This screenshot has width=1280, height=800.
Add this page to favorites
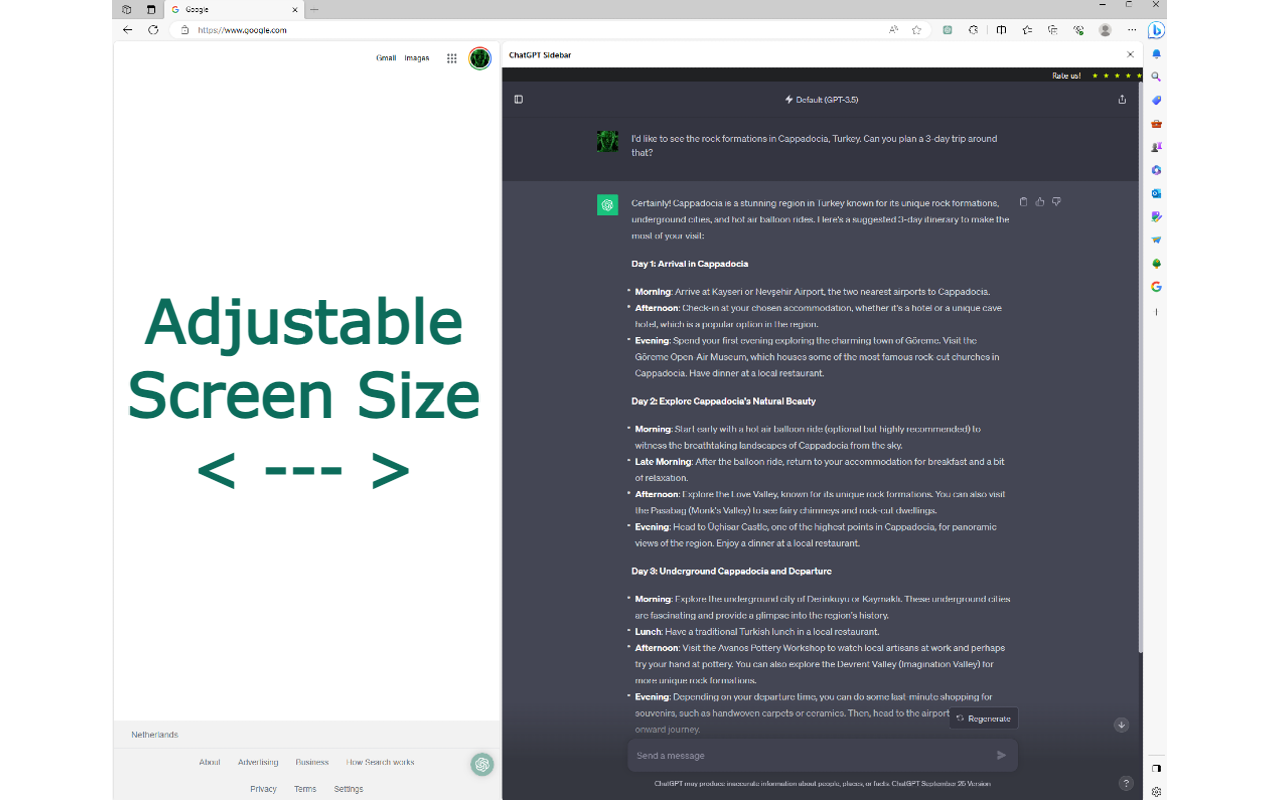coord(916,30)
